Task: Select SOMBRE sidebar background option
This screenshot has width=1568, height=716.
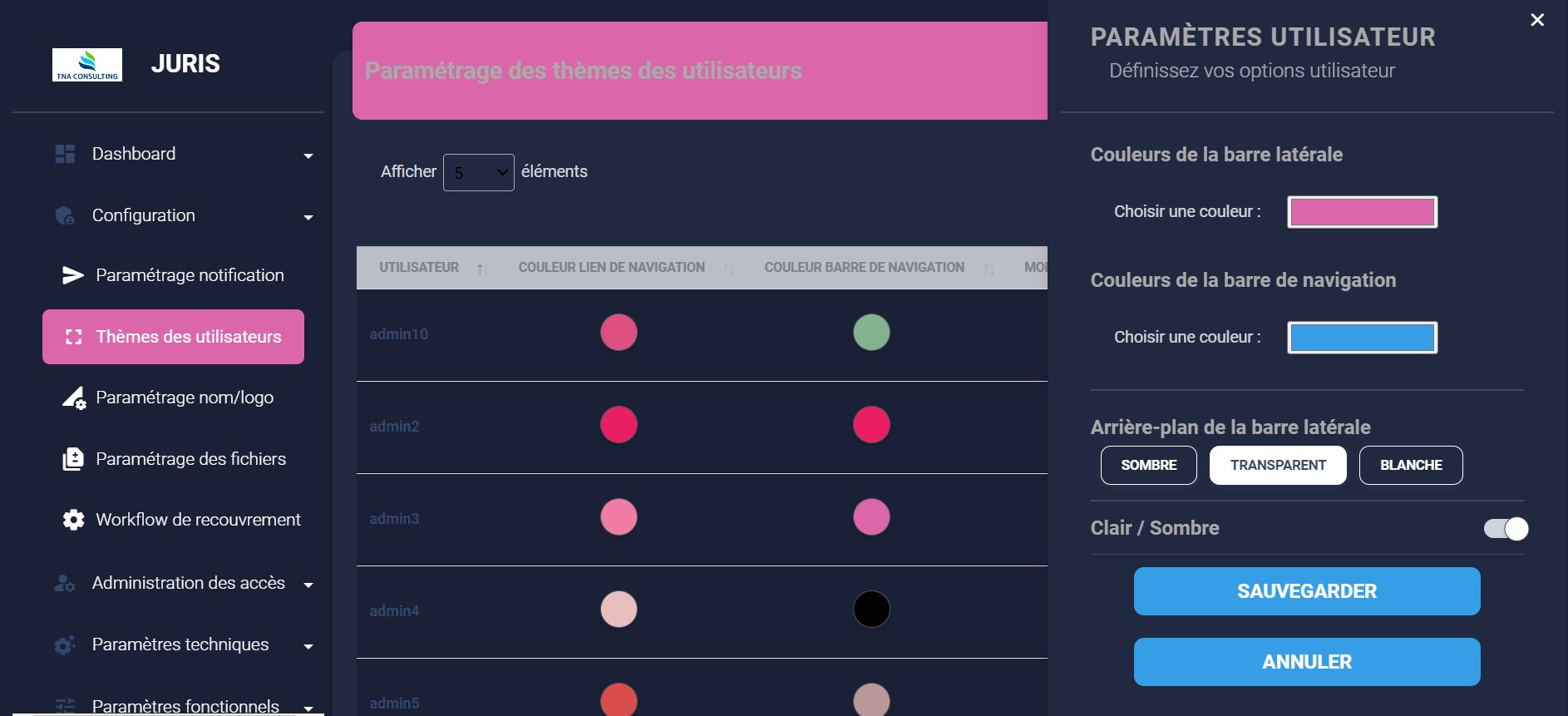Action: (1148, 465)
